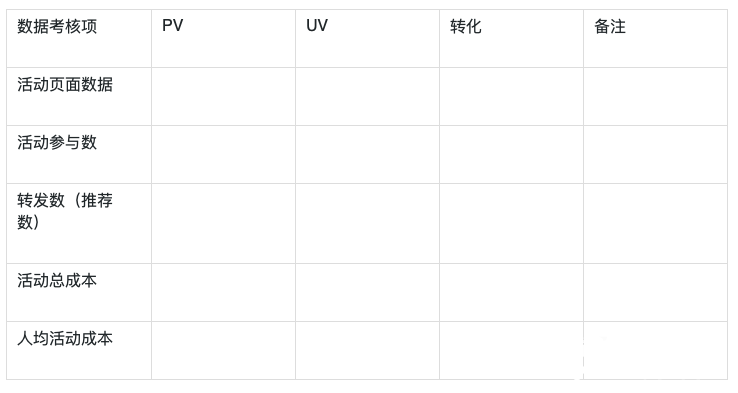Click the 数据考核项 header cell
738x393 pixels.
click(79, 39)
